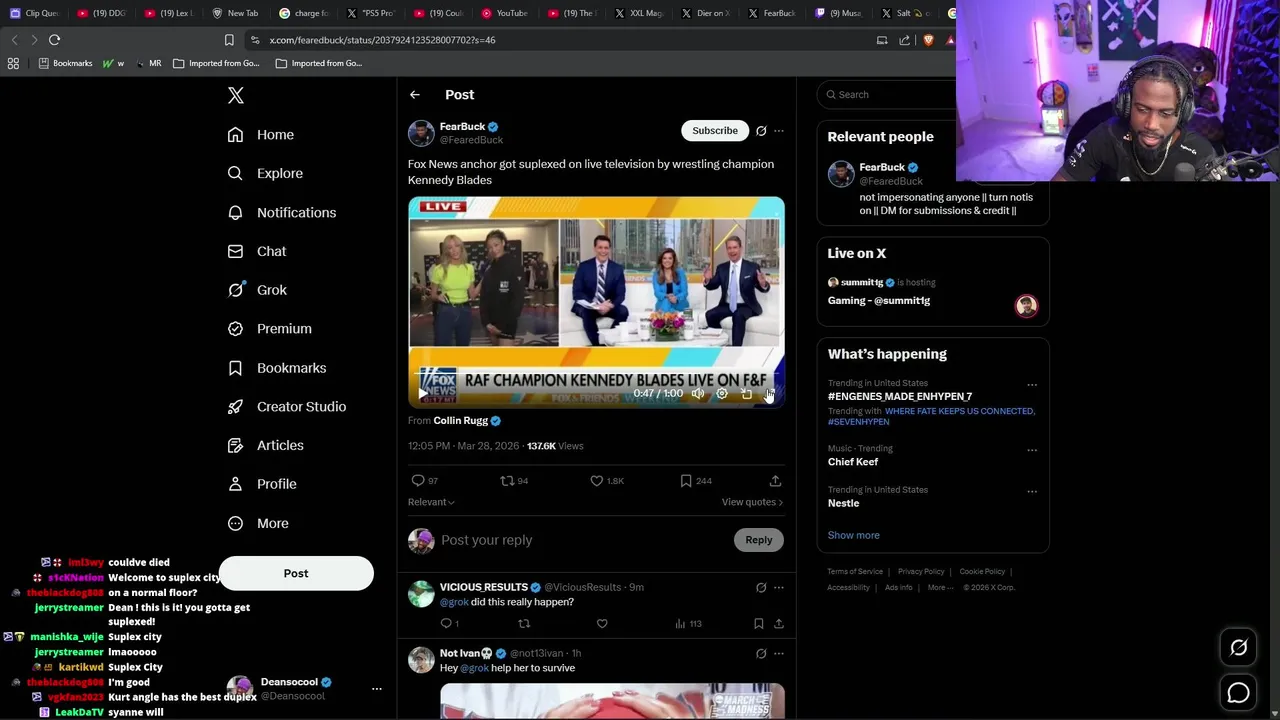Open more options for ENHYPEN trend
Screen dimensions: 1280x720
[x=1032, y=385]
